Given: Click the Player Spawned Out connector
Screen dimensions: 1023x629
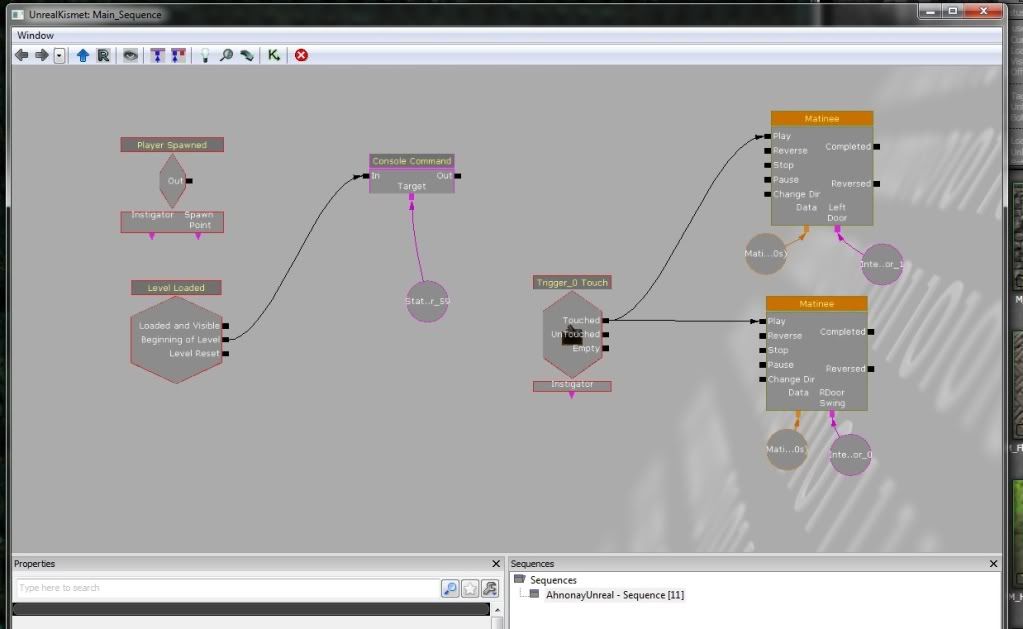Looking at the screenshot, I should point(189,181).
